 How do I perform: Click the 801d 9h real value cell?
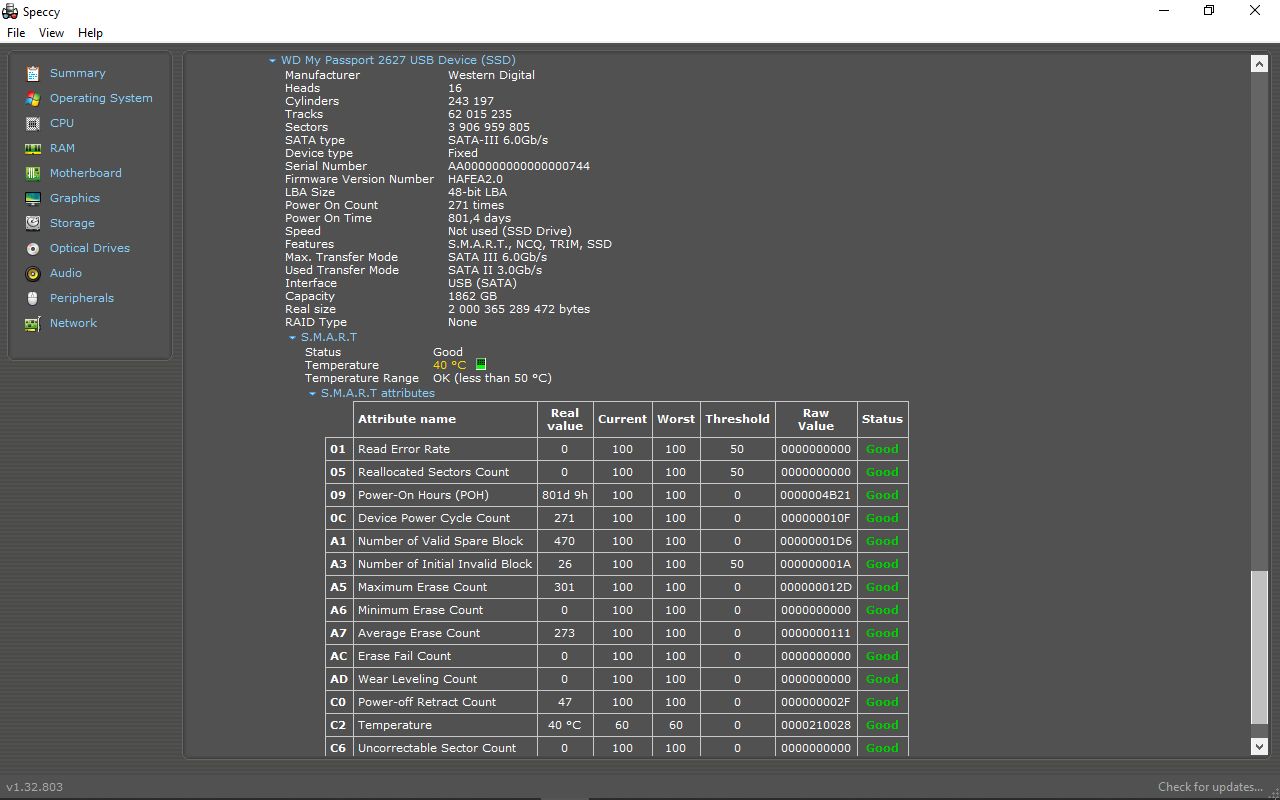[x=564, y=495]
